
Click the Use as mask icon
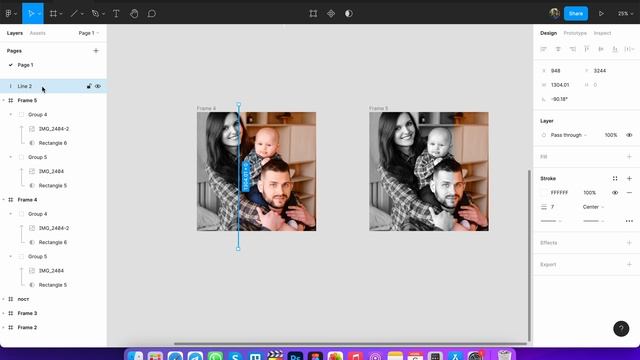349,13
